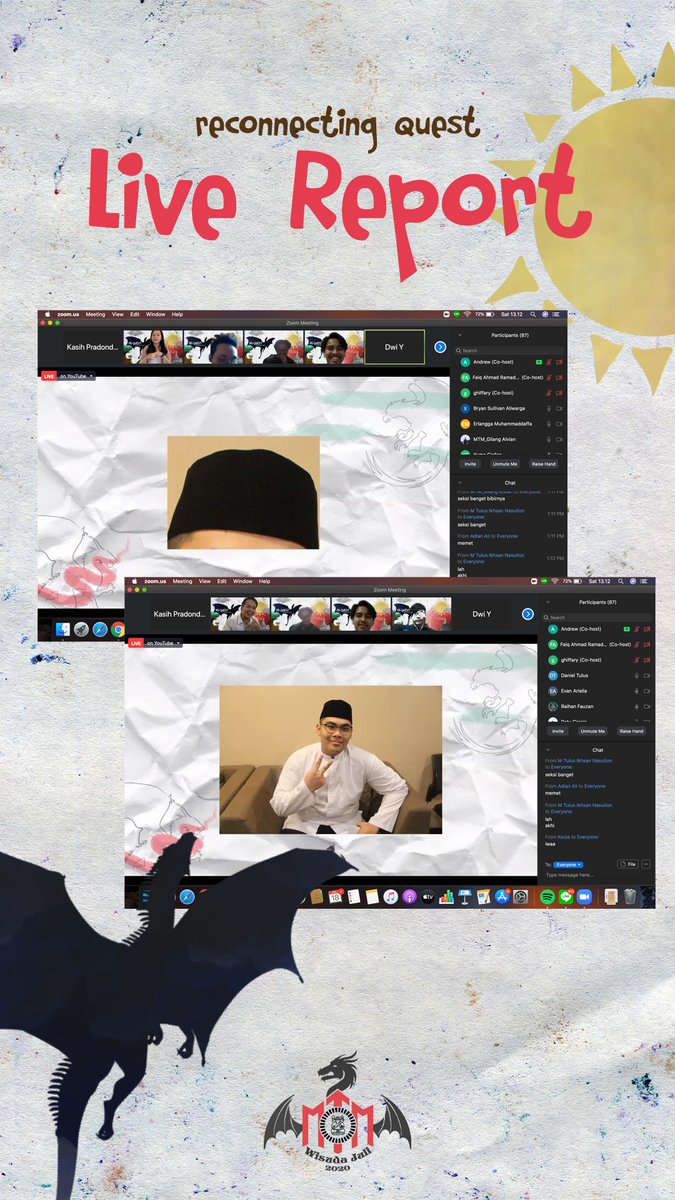Click the Spotlight search icon in front menu bar
Viewport: 675px width, 1200px height.
(x=621, y=581)
